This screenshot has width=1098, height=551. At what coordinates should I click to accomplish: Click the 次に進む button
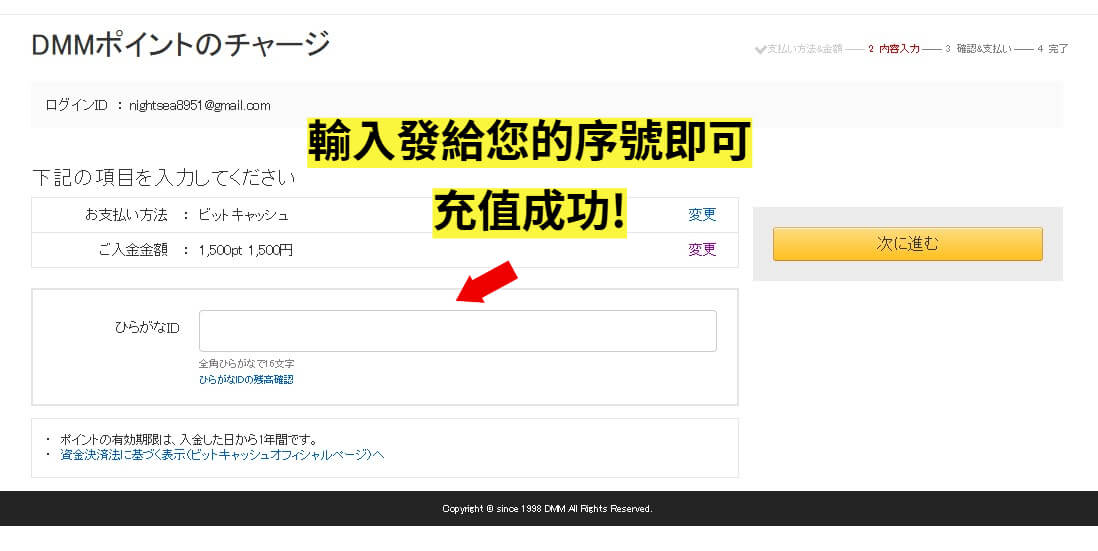click(908, 244)
